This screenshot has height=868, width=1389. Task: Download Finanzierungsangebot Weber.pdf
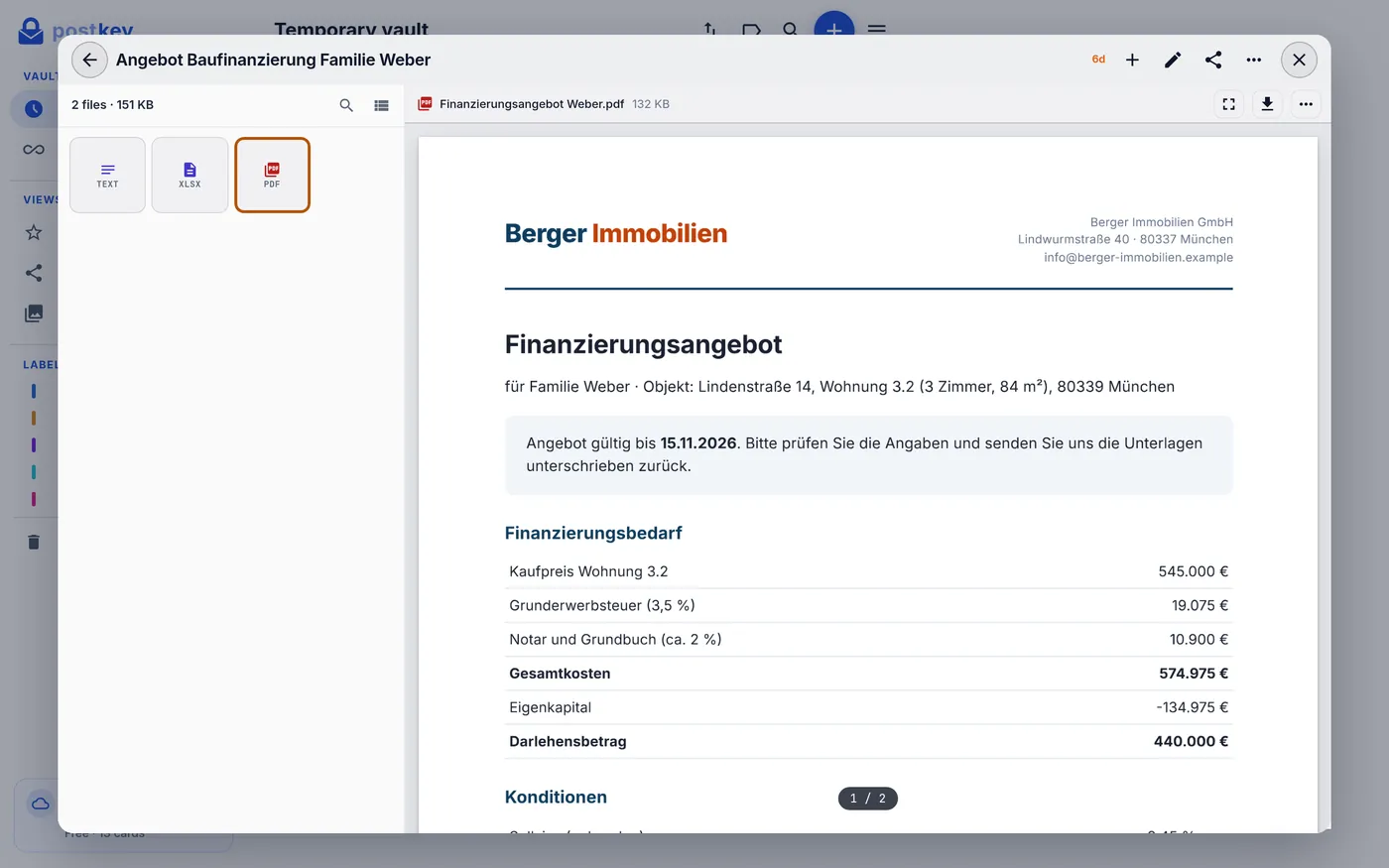point(1267,104)
